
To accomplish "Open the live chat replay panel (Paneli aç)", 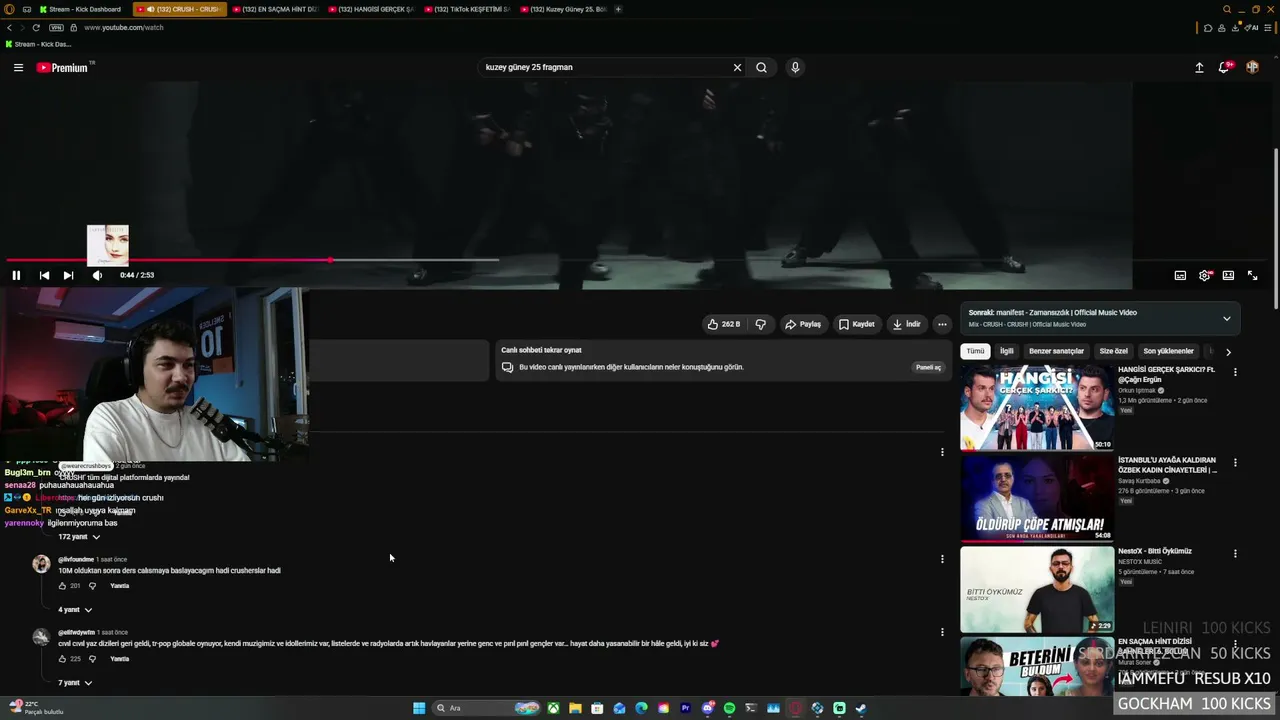I will click(929, 367).
